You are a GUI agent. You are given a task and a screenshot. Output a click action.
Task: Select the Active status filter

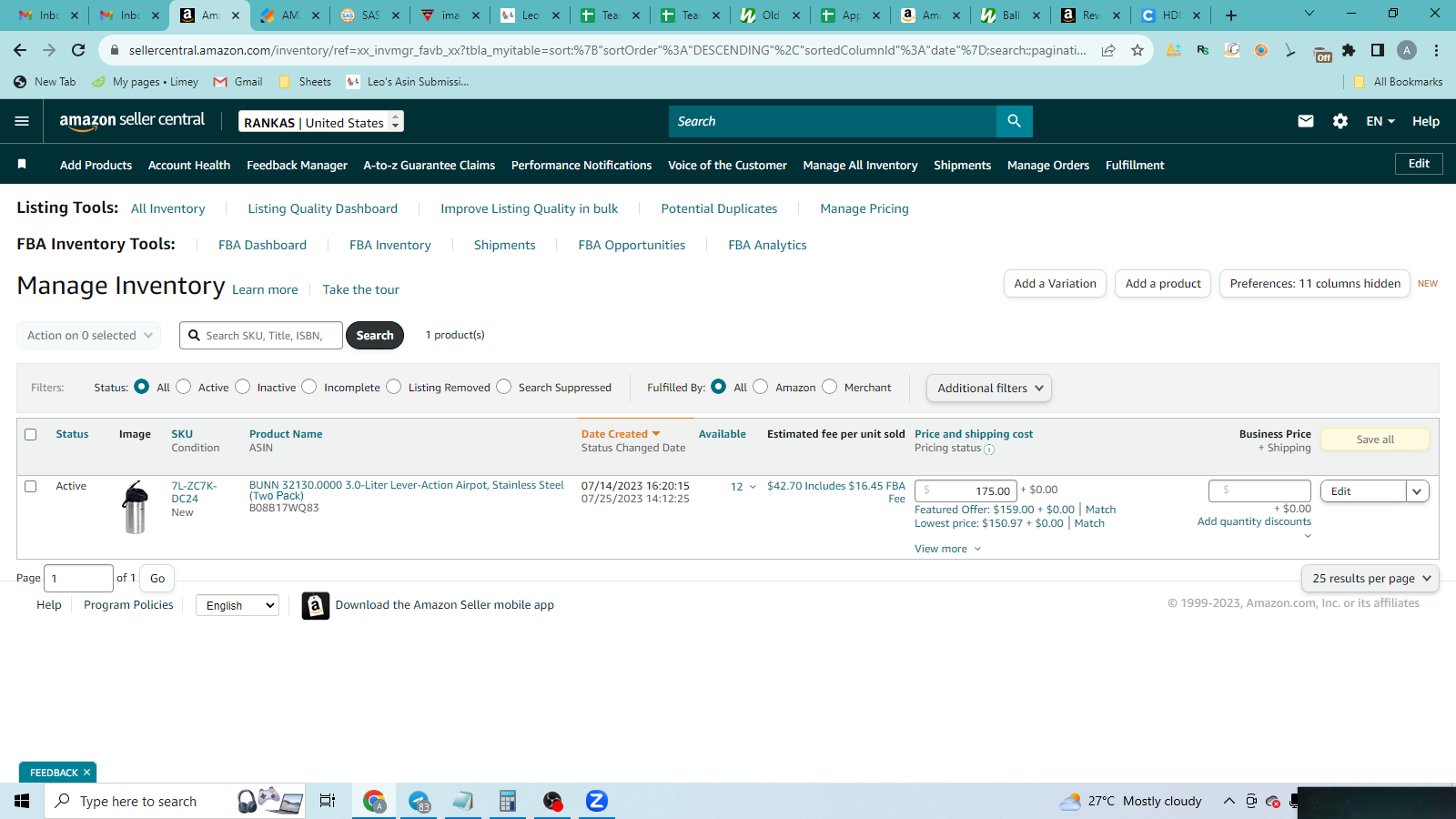(x=183, y=386)
